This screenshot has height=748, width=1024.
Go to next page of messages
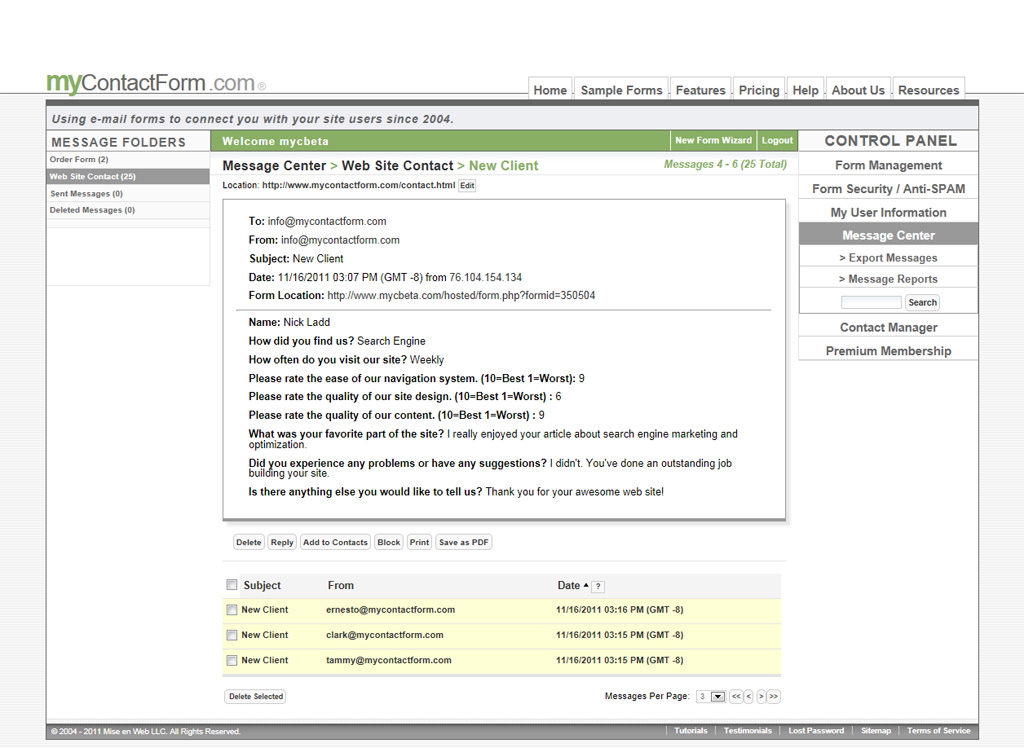click(x=761, y=696)
